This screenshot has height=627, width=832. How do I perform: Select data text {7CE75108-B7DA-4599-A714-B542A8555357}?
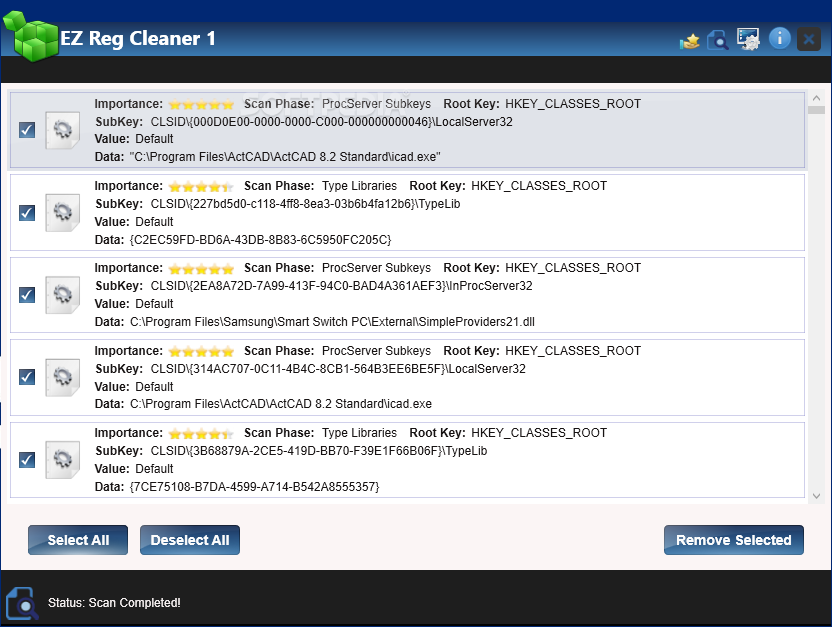254,486
